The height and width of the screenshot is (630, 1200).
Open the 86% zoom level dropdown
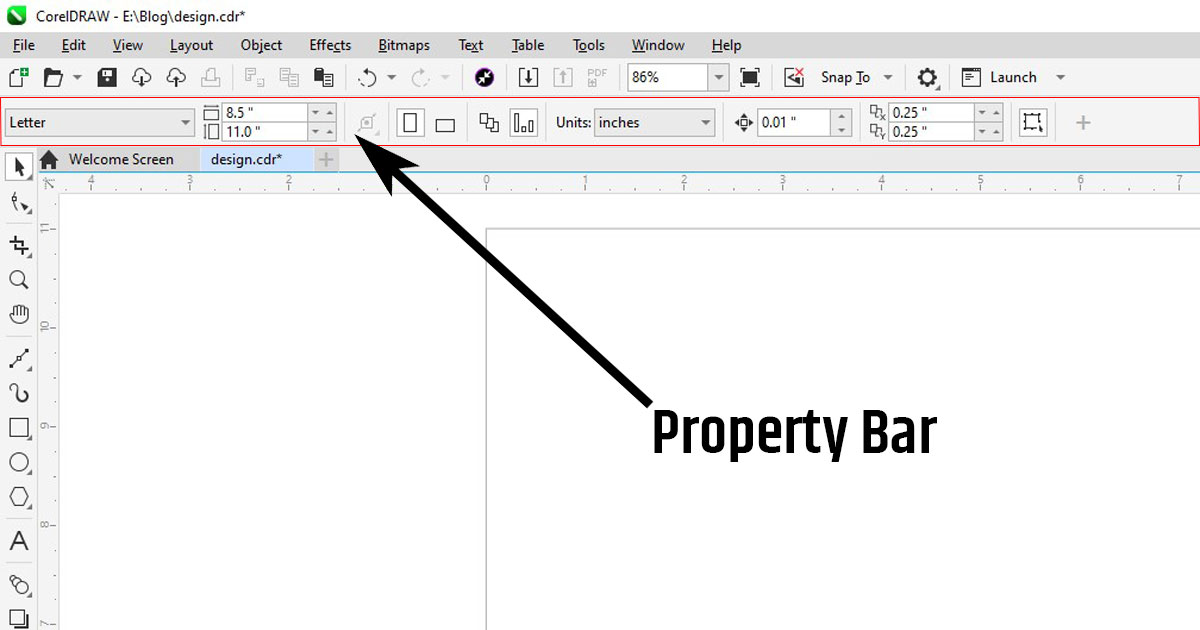click(x=718, y=77)
